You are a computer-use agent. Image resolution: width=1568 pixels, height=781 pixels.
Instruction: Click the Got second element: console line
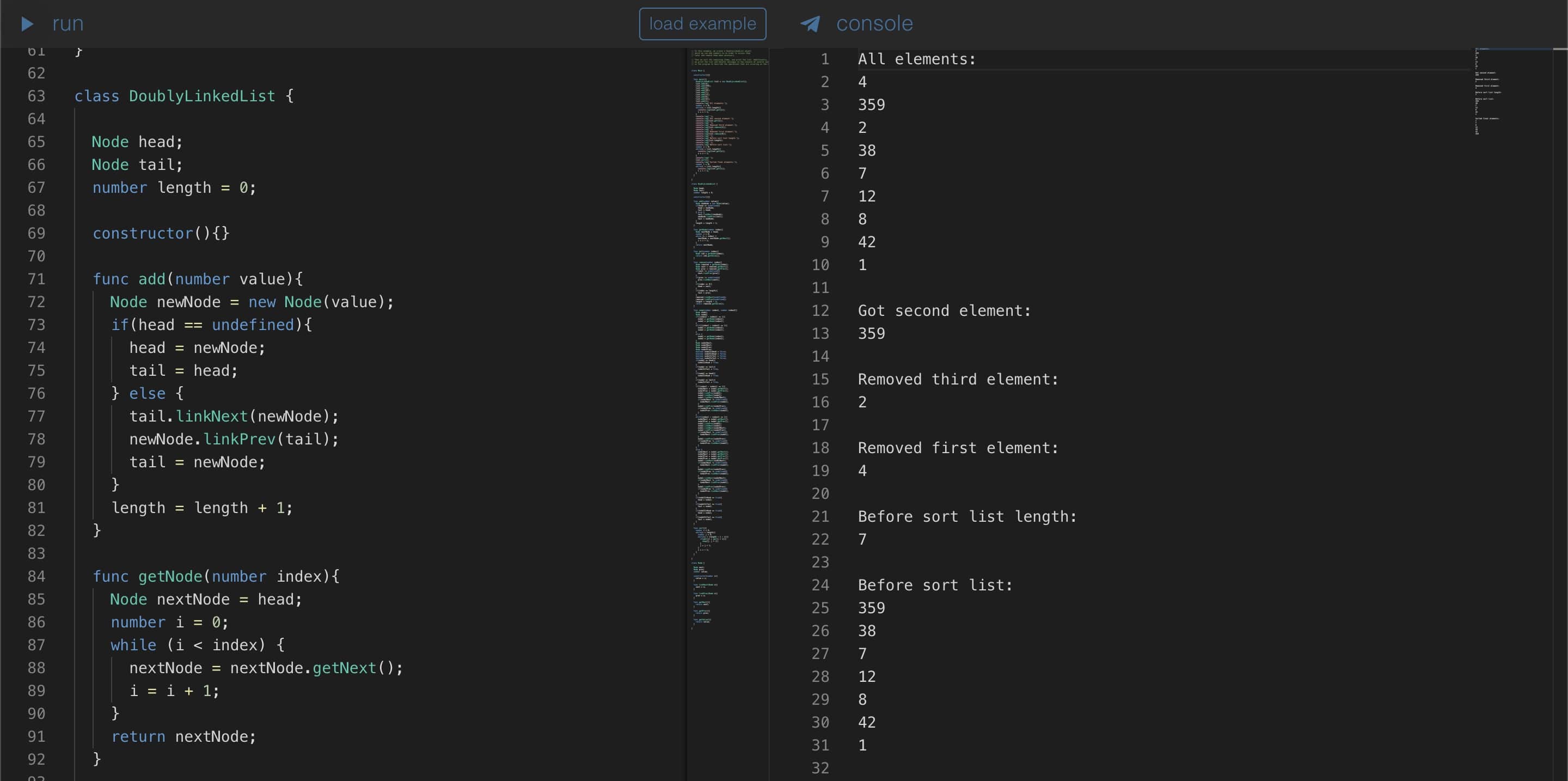(944, 310)
